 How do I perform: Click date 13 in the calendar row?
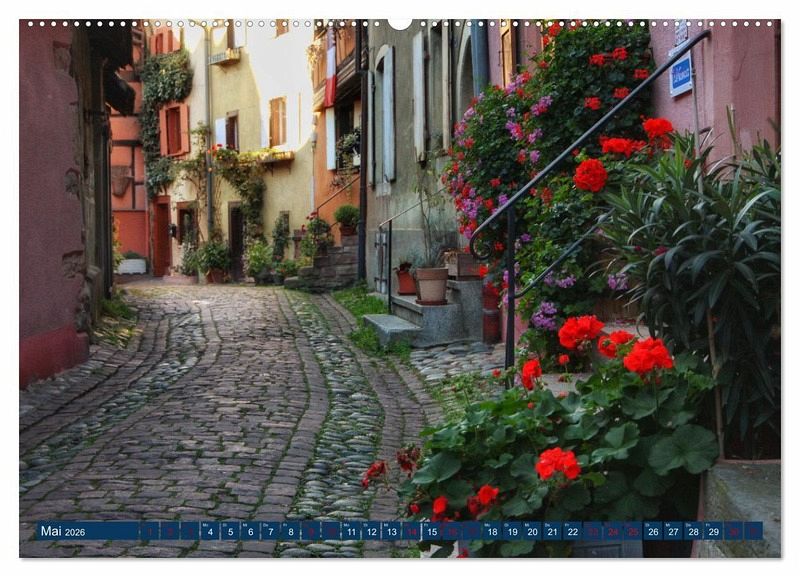(x=393, y=532)
